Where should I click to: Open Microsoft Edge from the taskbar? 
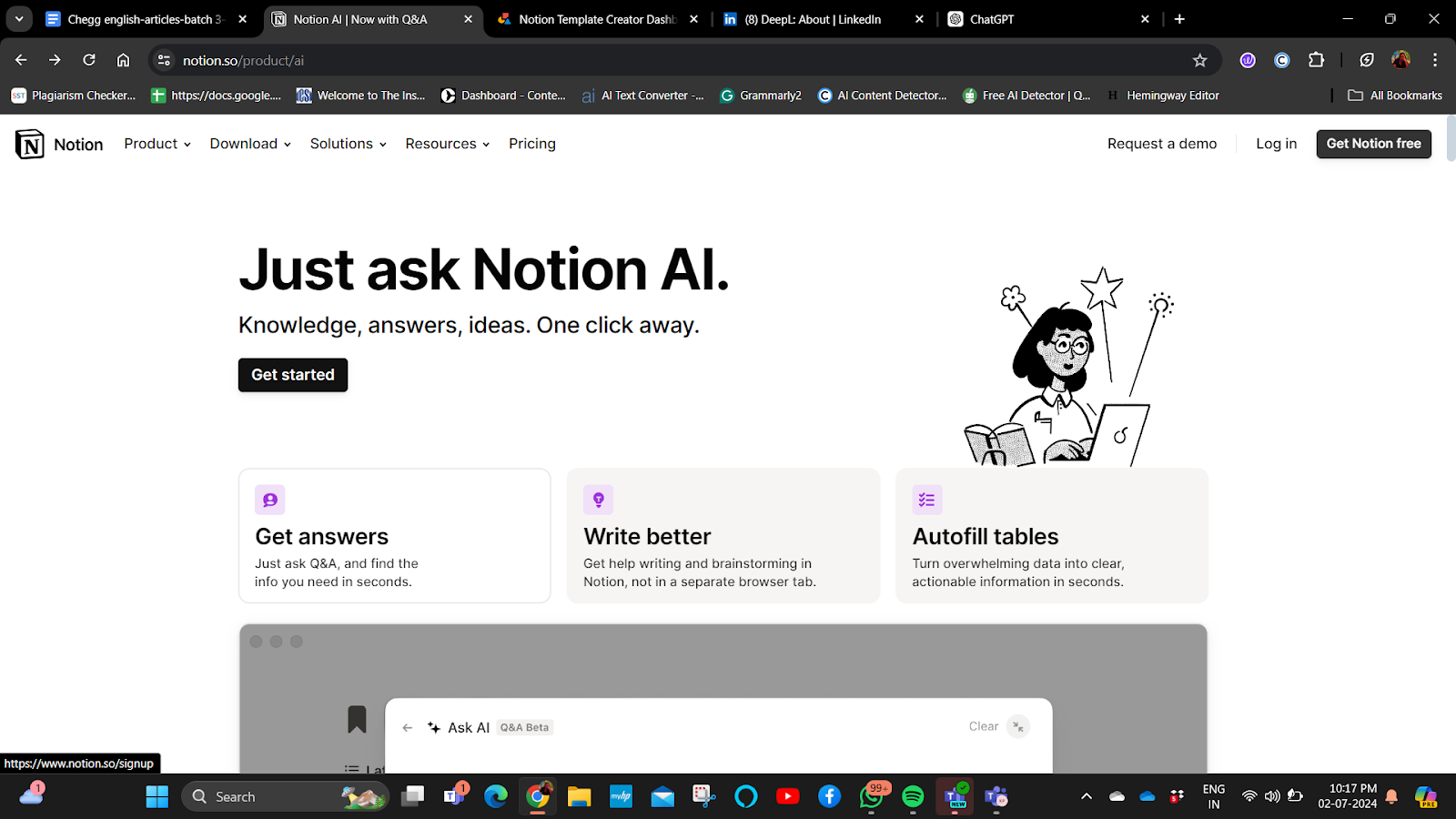click(x=496, y=797)
